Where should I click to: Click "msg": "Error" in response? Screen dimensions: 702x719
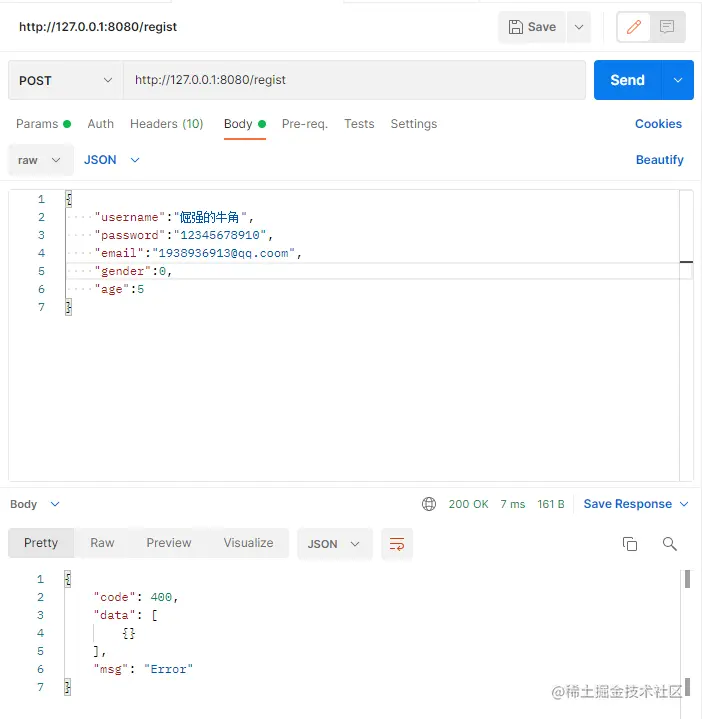click(x=143, y=669)
